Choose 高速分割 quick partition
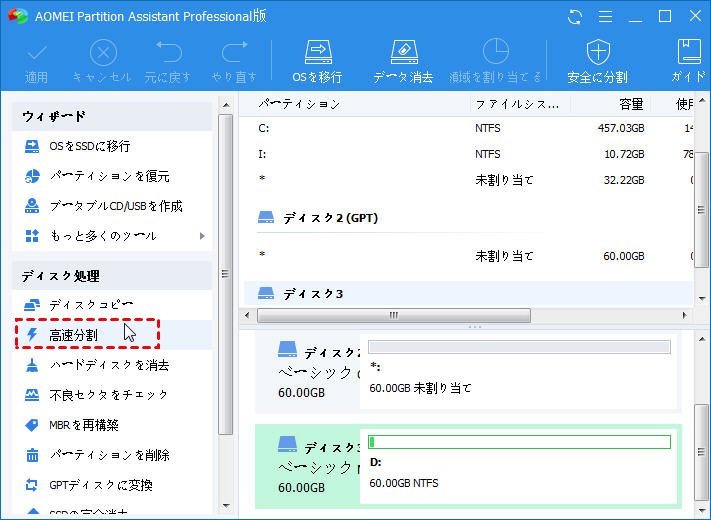Image resolution: width=711 pixels, height=520 pixels. click(x=112, y=335)
